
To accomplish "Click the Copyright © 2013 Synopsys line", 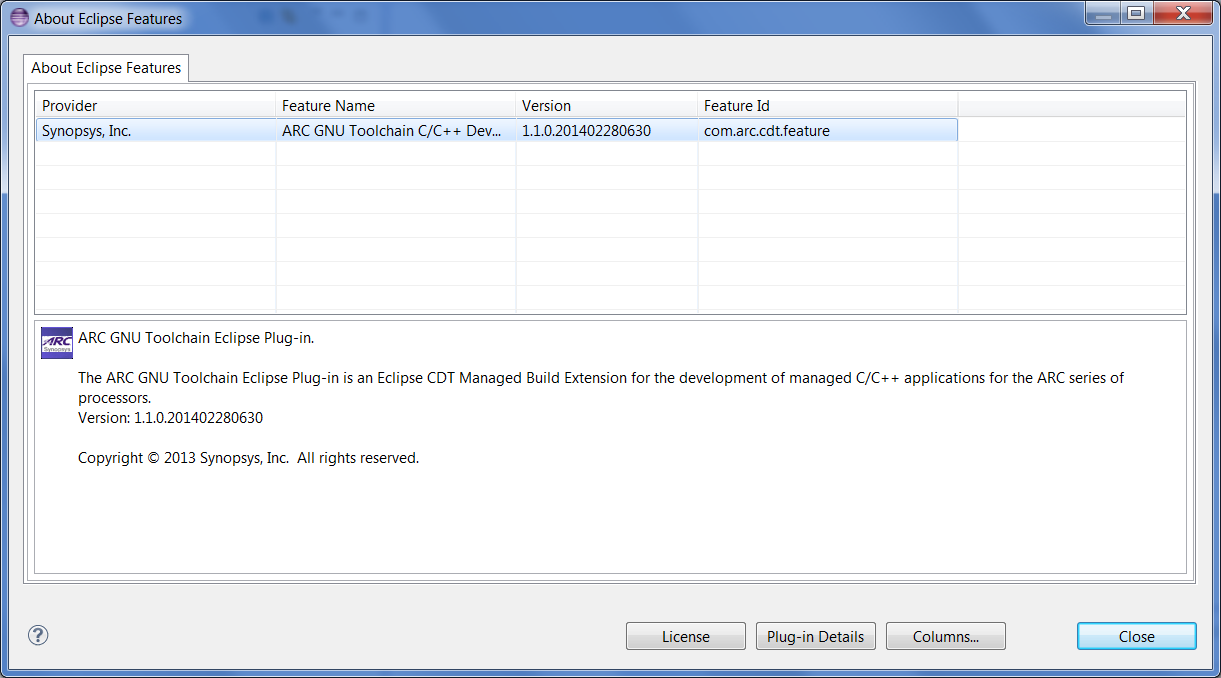I will click(248, 458).
